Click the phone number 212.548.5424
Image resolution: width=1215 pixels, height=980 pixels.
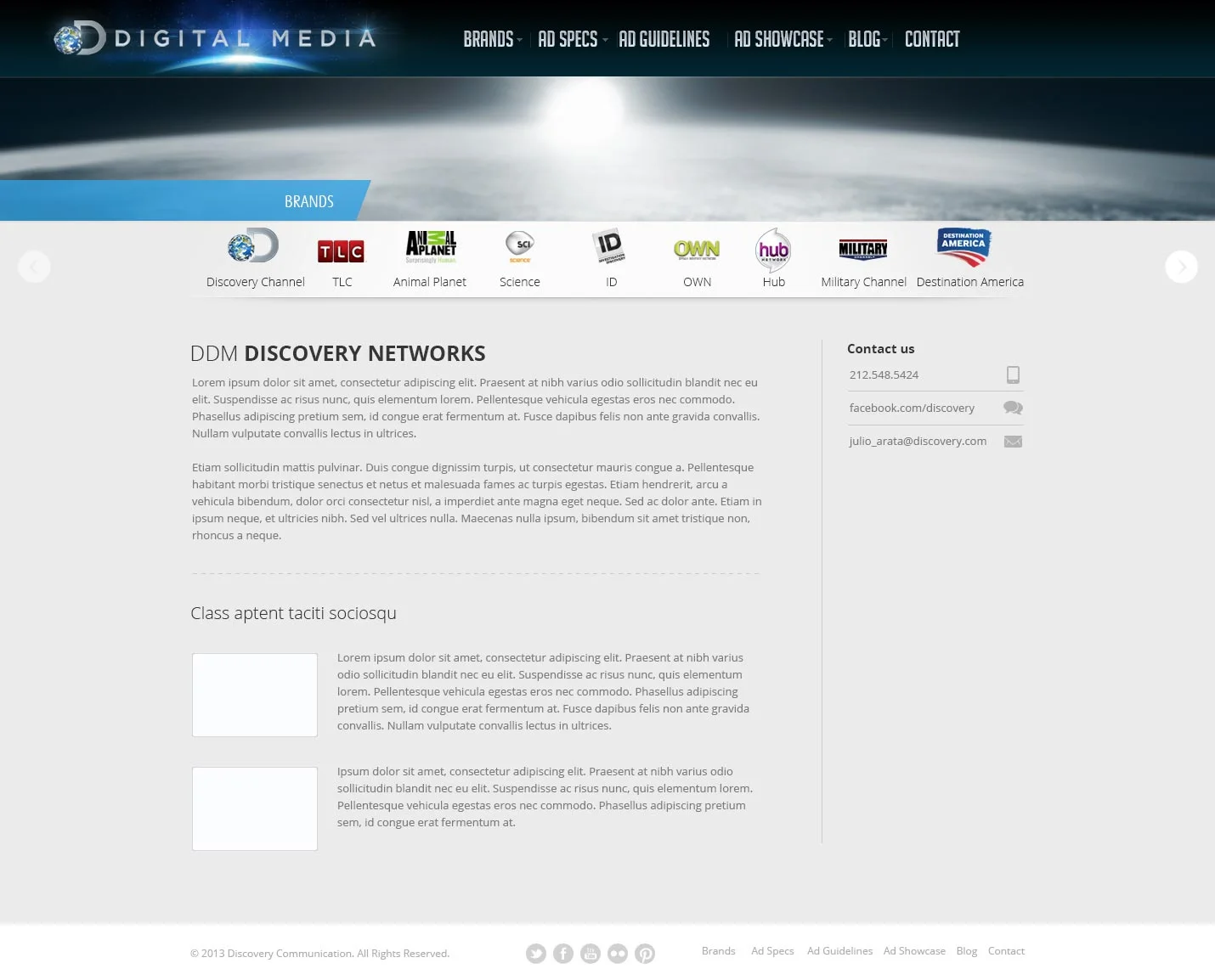pos(884,375)
